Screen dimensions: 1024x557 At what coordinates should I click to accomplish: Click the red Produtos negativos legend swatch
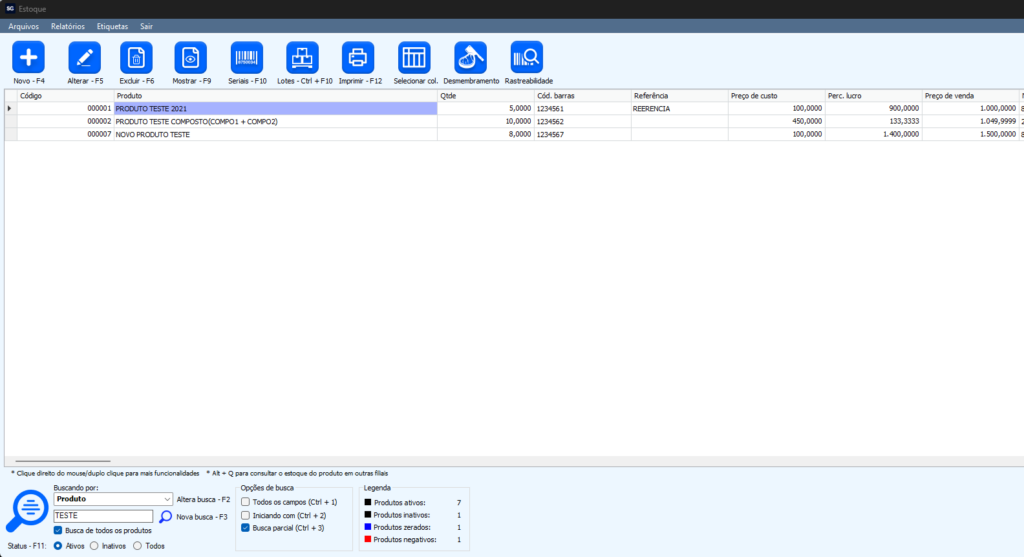point(368,539)
